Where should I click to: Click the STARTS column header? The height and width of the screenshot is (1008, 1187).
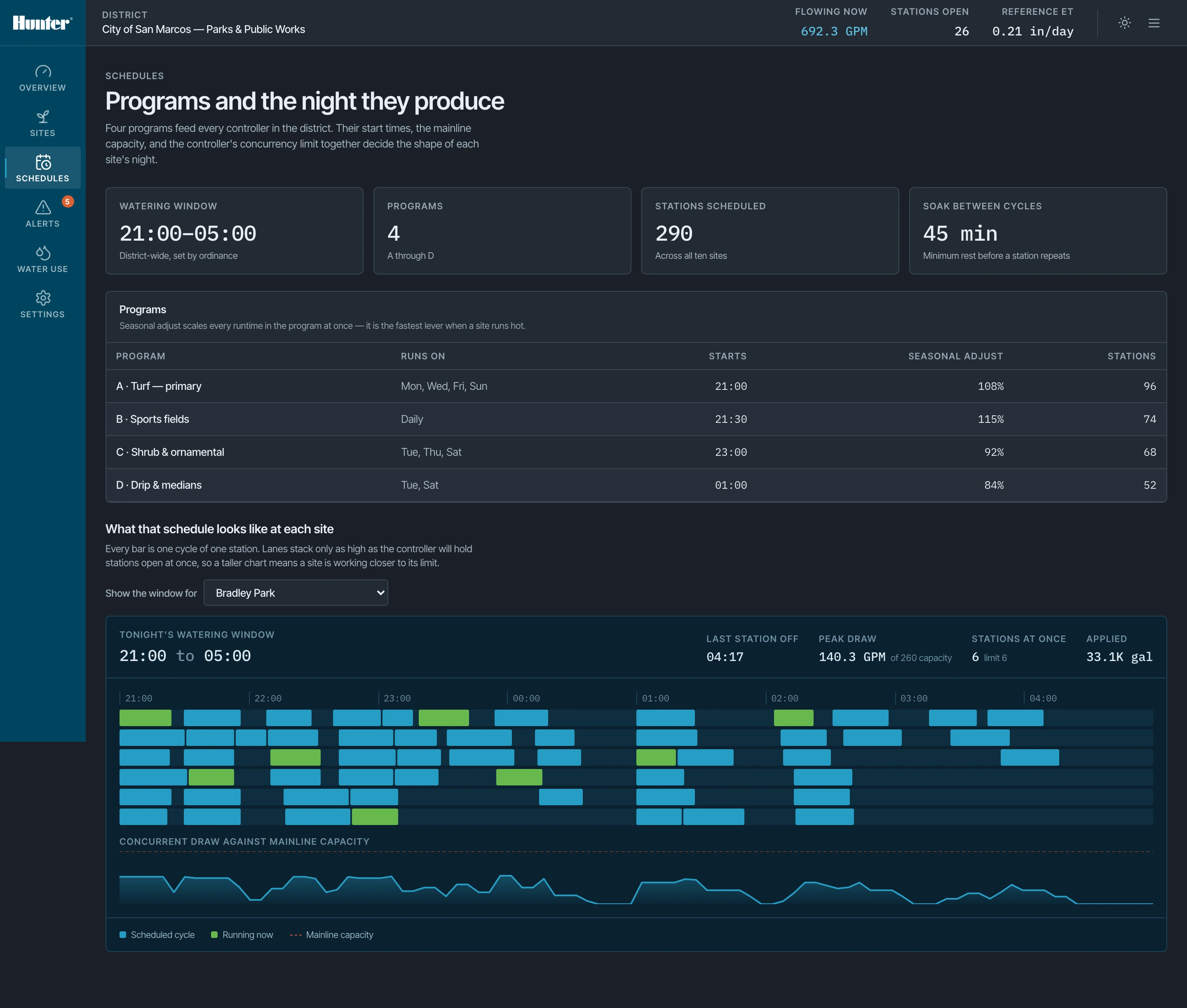tap(727, 356)
